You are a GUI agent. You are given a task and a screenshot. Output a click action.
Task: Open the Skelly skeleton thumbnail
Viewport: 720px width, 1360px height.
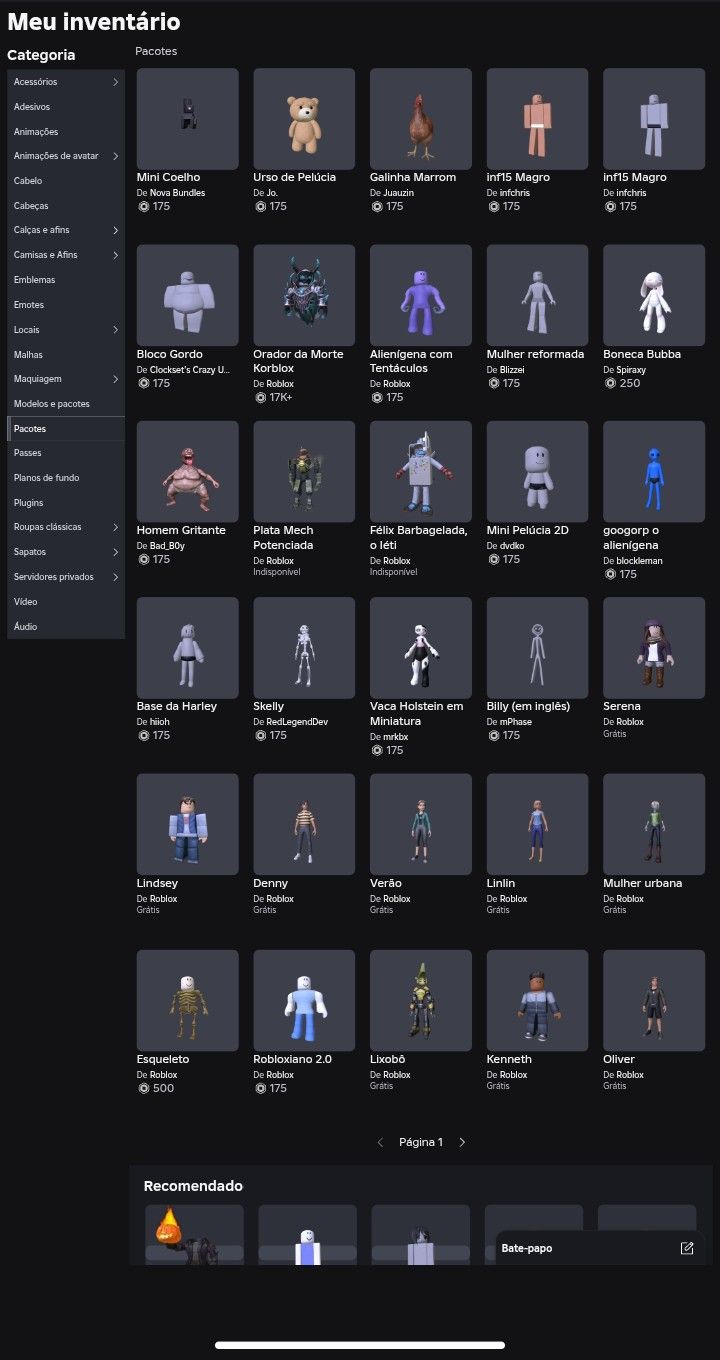(x=304, y=648)
